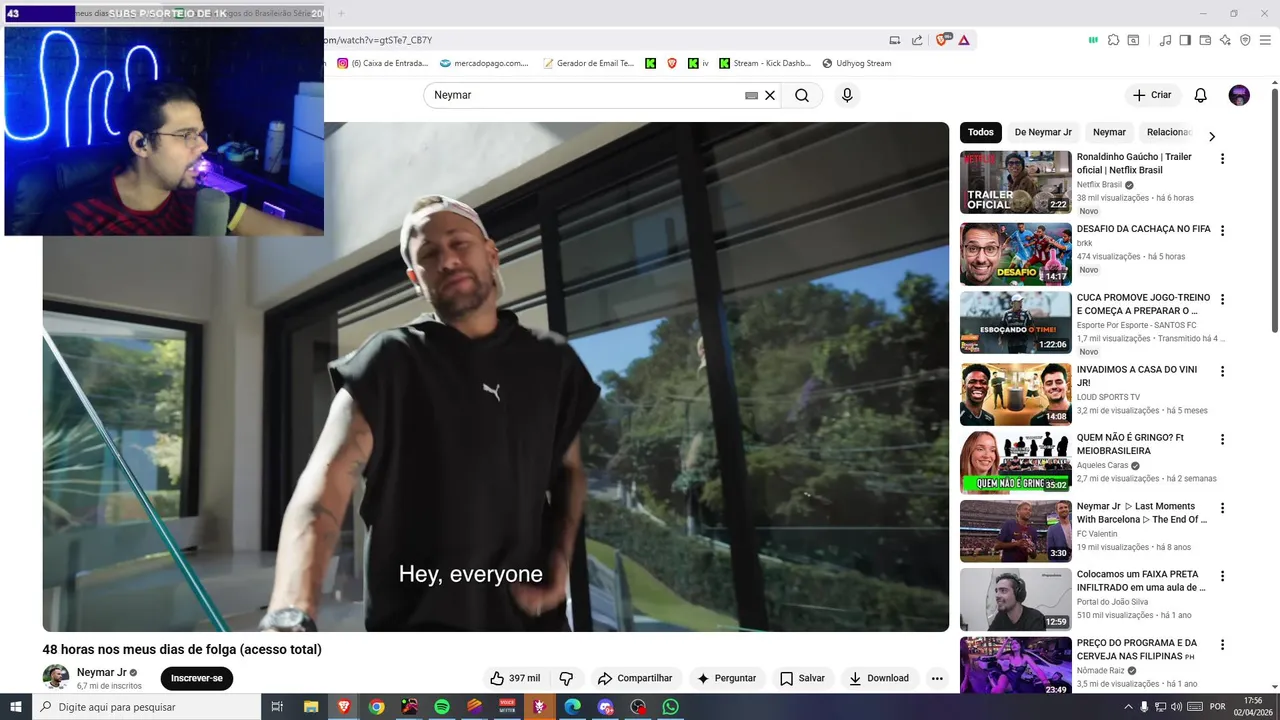Open OBS Studio from the taskbar
This screenshot has height=720, width=1280.
pyautogui.click(x=638, y=707)
